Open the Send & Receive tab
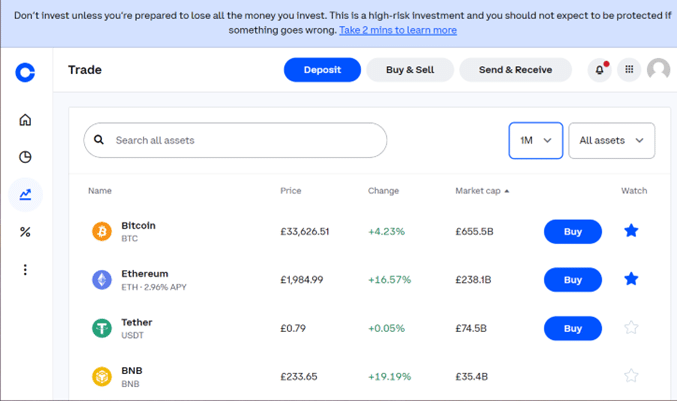The image size is (677, 401). tap(516, 70)
